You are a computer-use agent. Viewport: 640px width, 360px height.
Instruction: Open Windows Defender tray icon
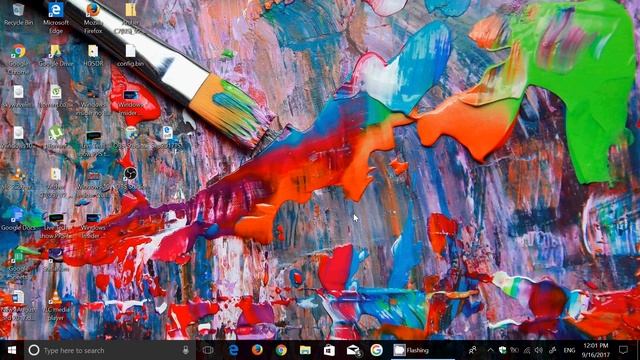coord(502,350)
